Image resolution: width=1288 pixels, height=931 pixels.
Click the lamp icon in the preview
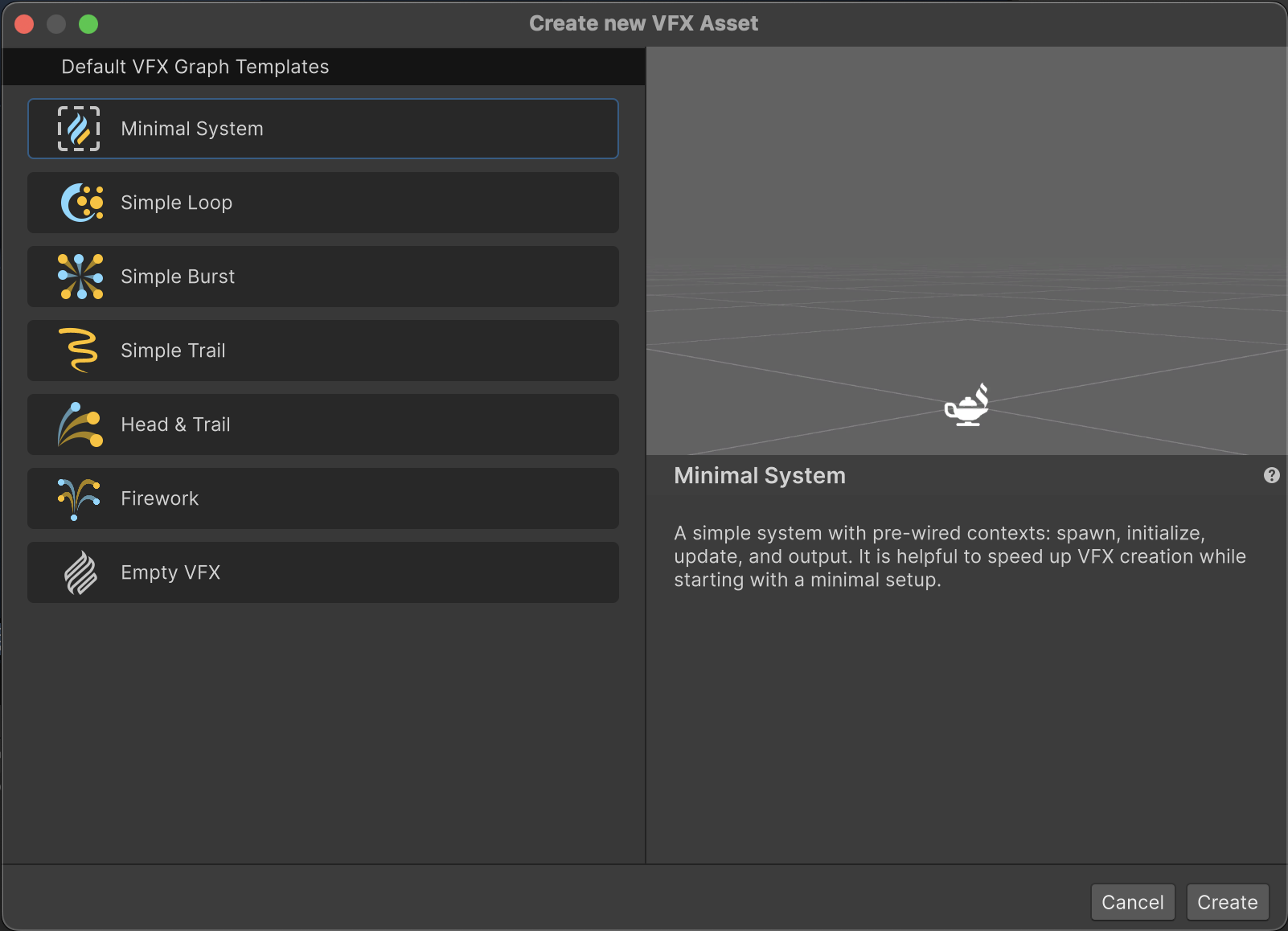966,404
